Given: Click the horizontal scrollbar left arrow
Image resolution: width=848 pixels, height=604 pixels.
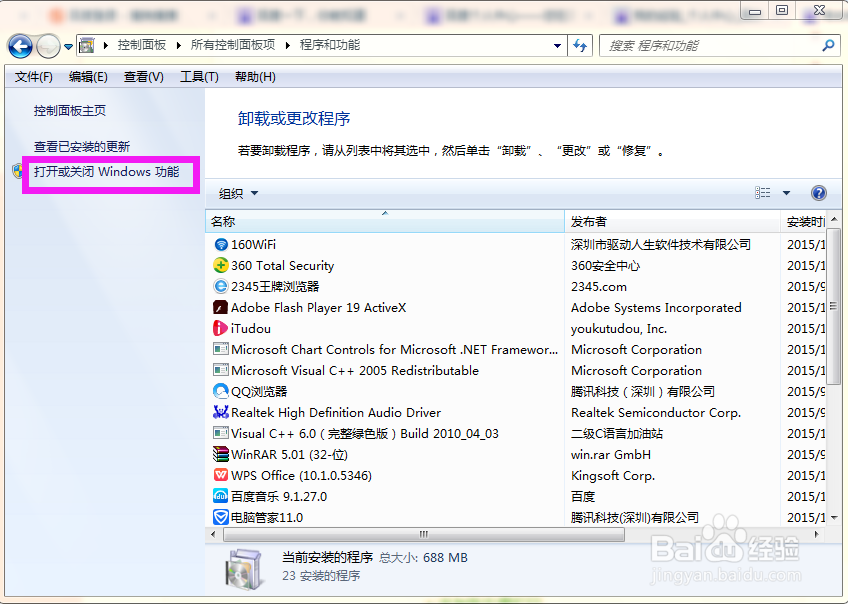Looking at the screenshot, I should (213, 534).
